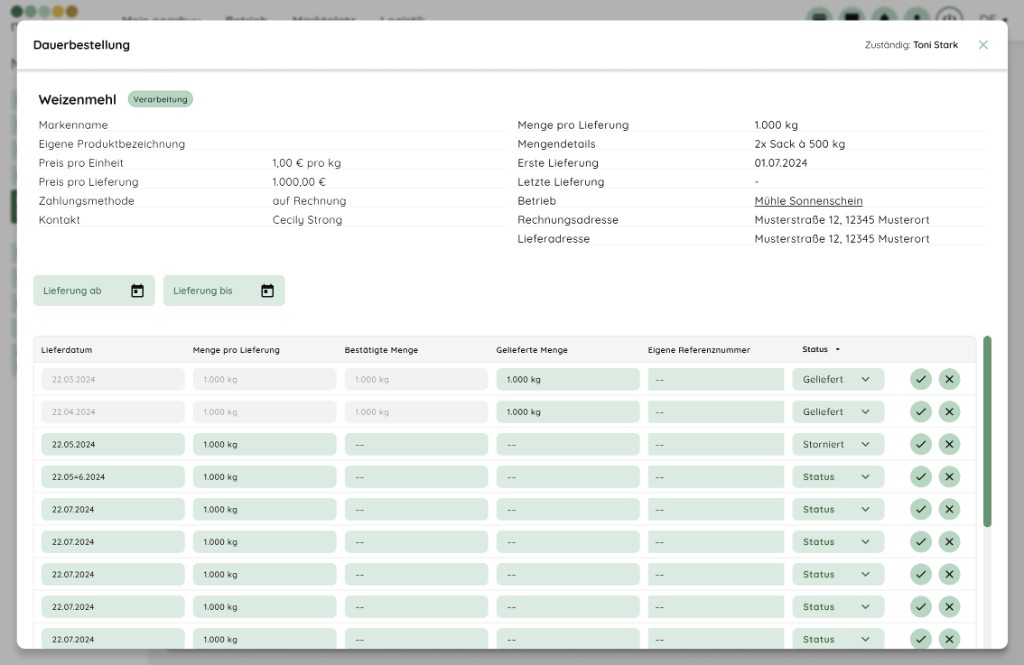Click the table's vertical scrollbar
This screenshot has height=665, width=1024.
(987, 431)
